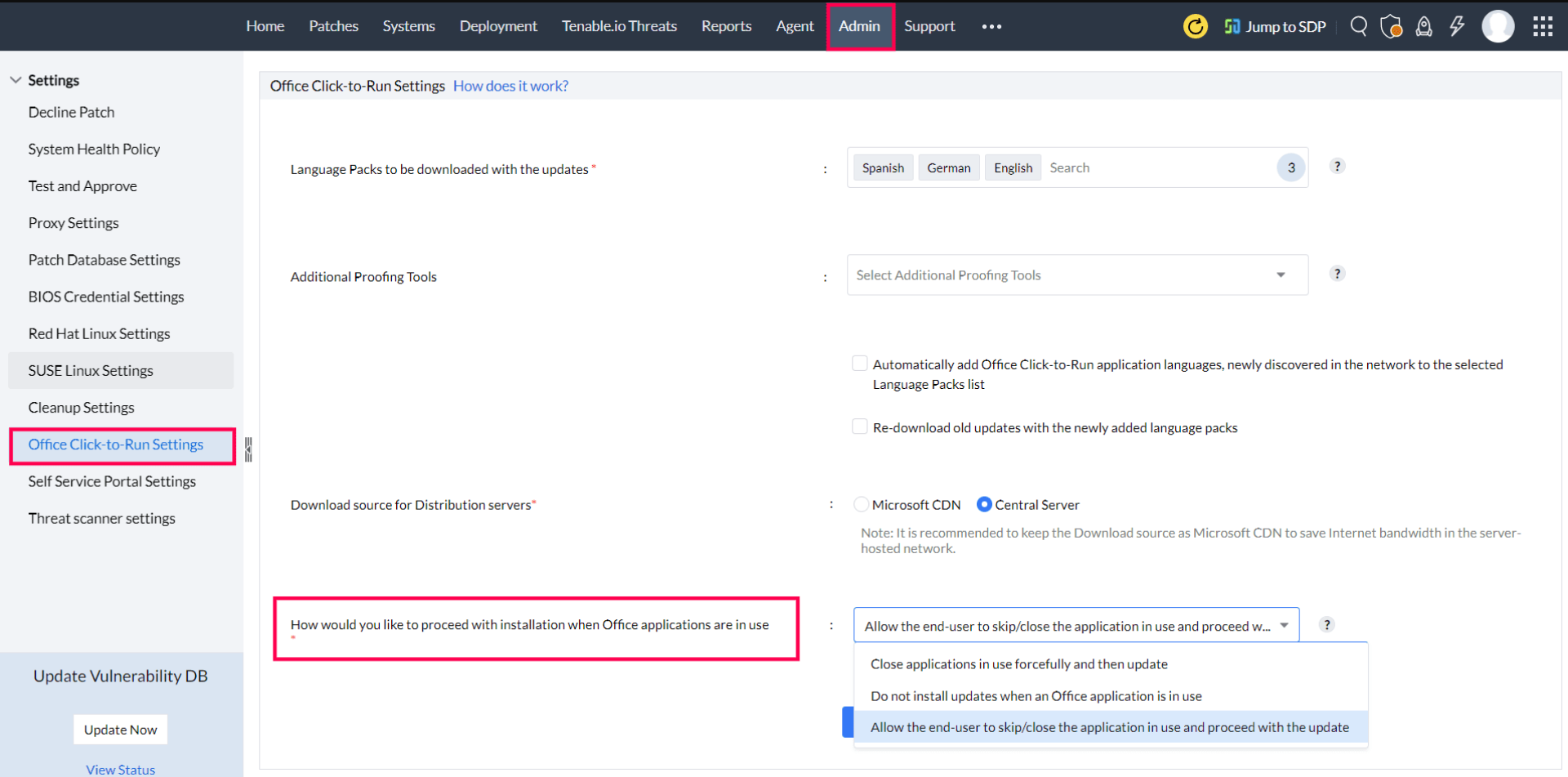This screenshot has width=1568, height=777.
Task: Click help icon next to Language Packs
Action: [x=1337, y=166]
